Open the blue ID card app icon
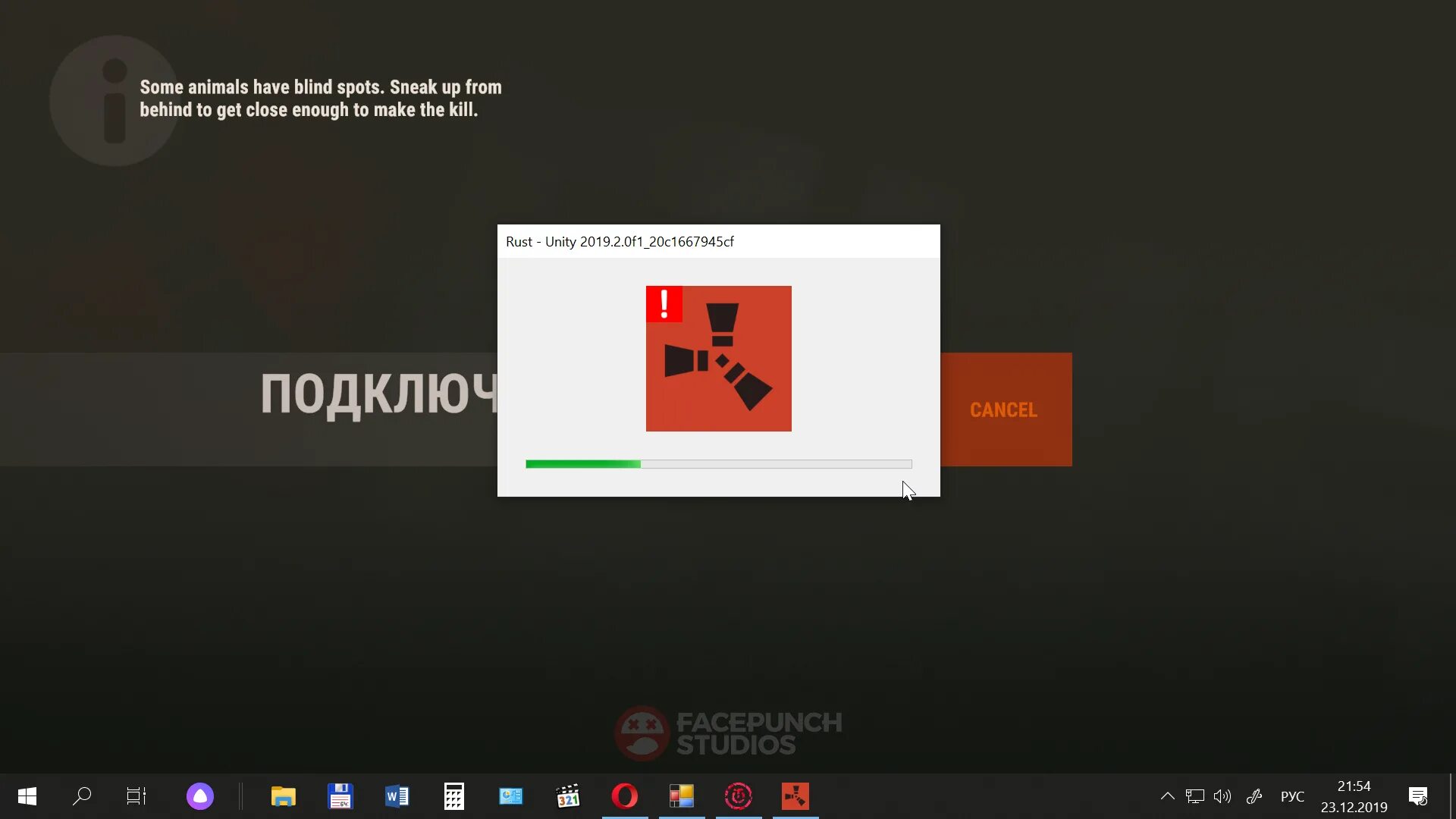The width and height of the screenshot is (1456, 819). (x=510, y=796)
